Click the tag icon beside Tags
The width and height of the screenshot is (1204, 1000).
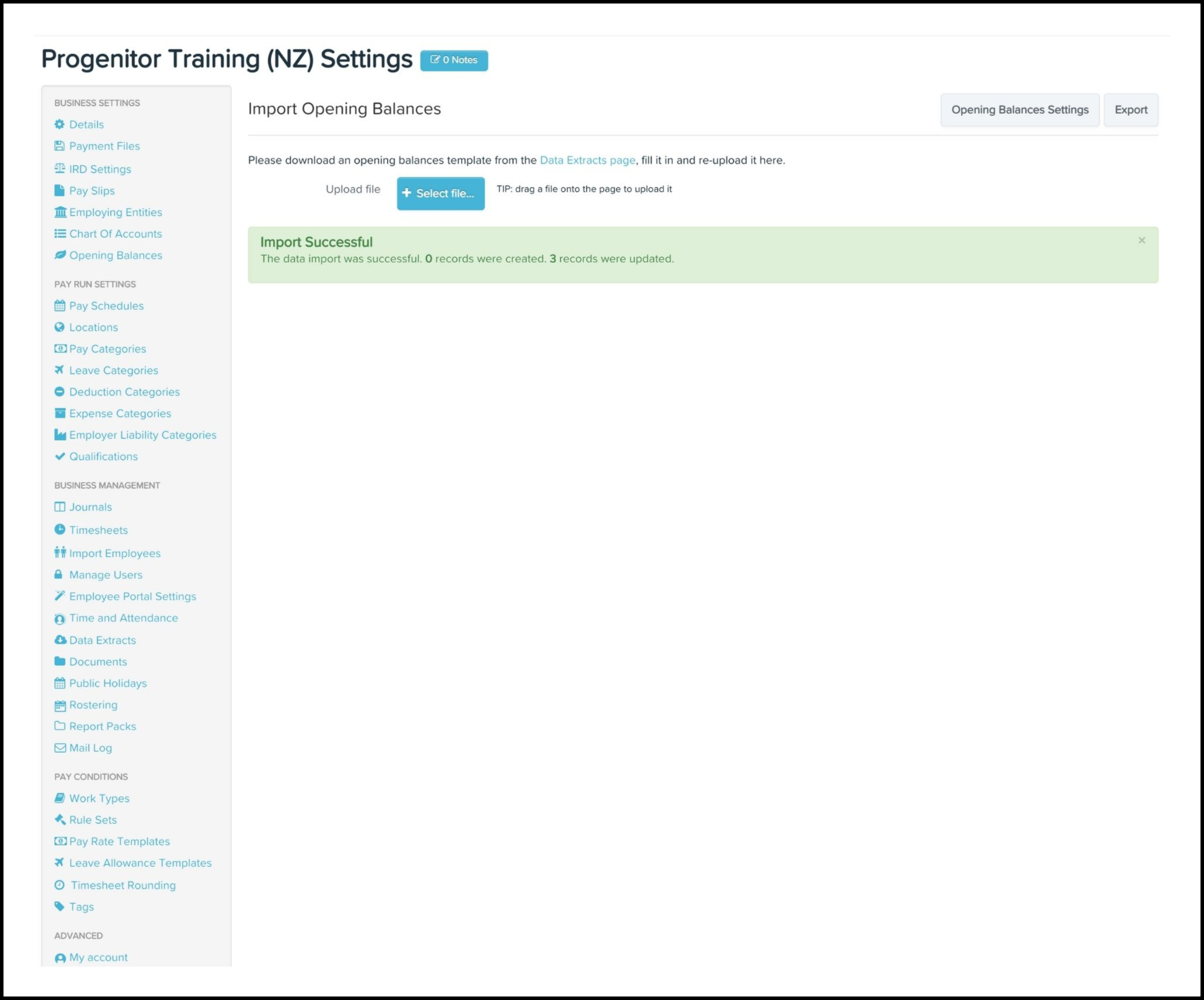(59, 907)
